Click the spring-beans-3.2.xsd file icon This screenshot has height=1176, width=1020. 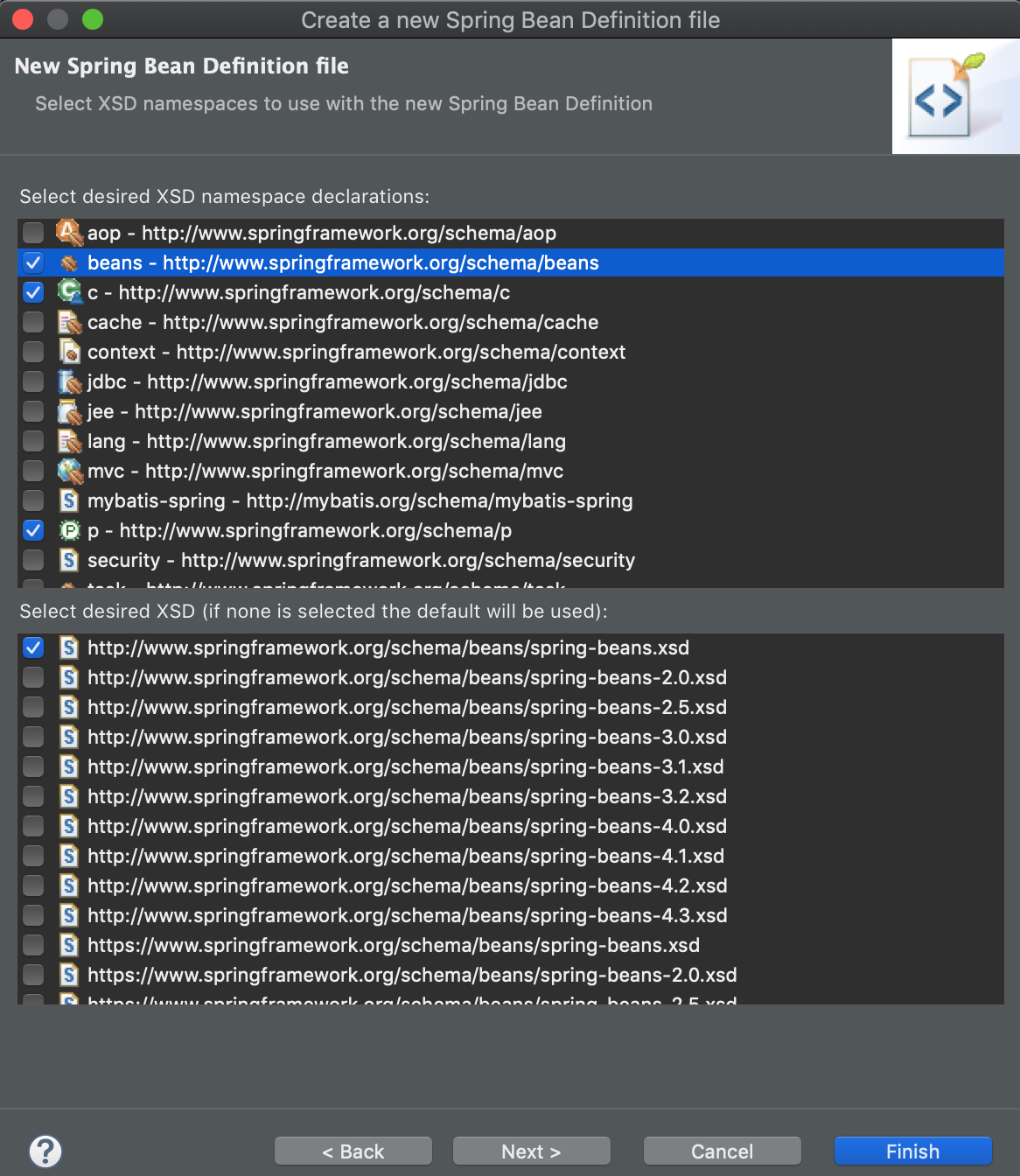(x=69, y=796)
